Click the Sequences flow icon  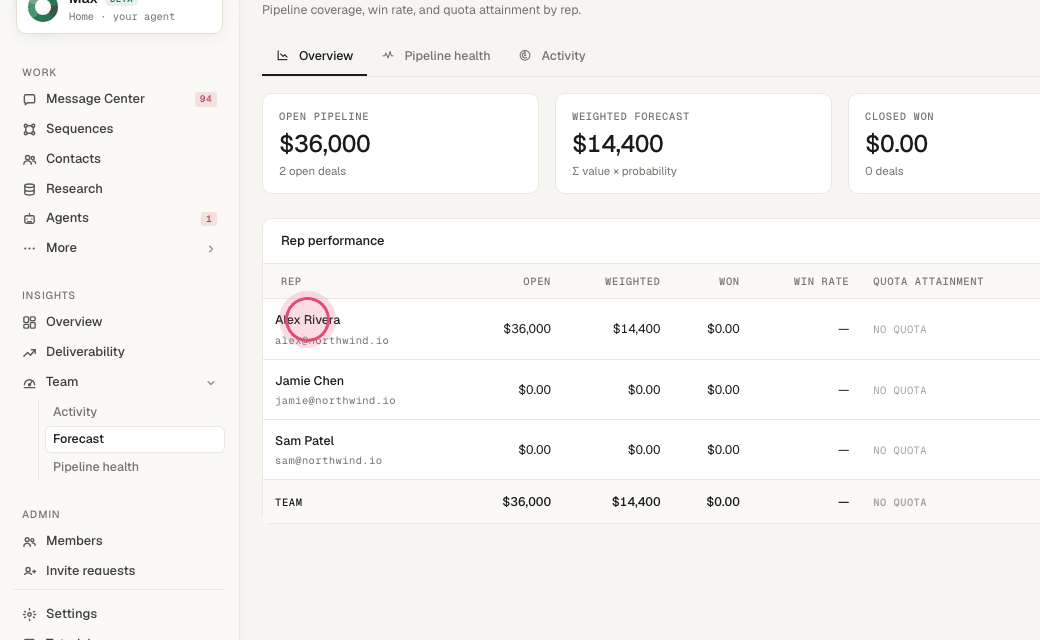(29, 129)
